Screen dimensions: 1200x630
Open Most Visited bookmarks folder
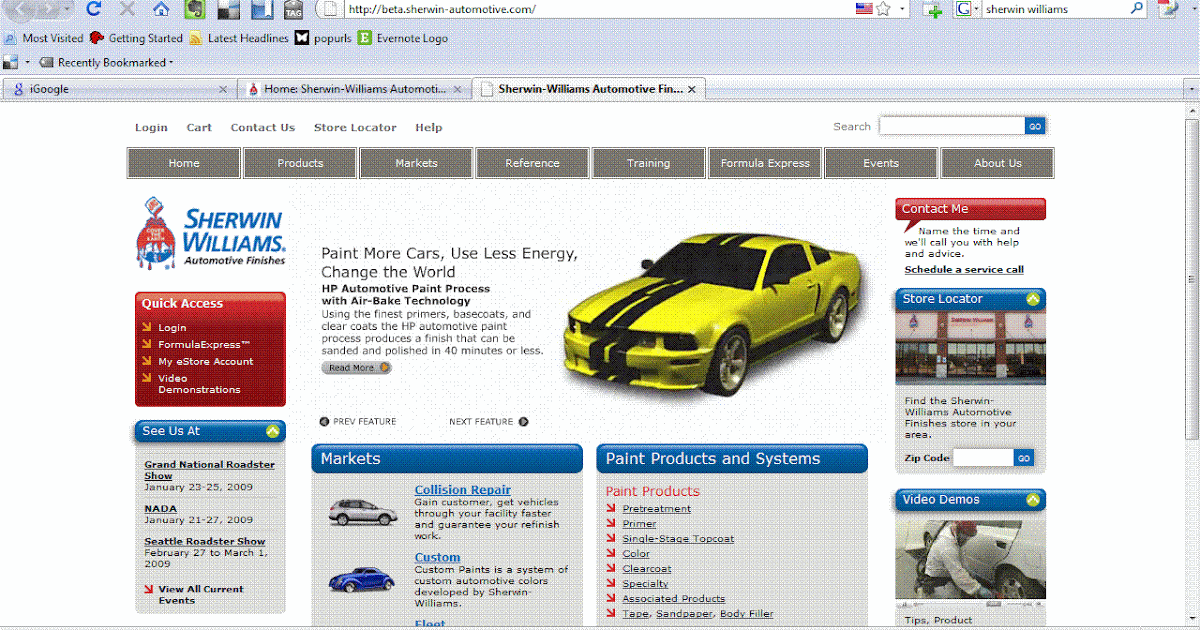coord(44,38)
